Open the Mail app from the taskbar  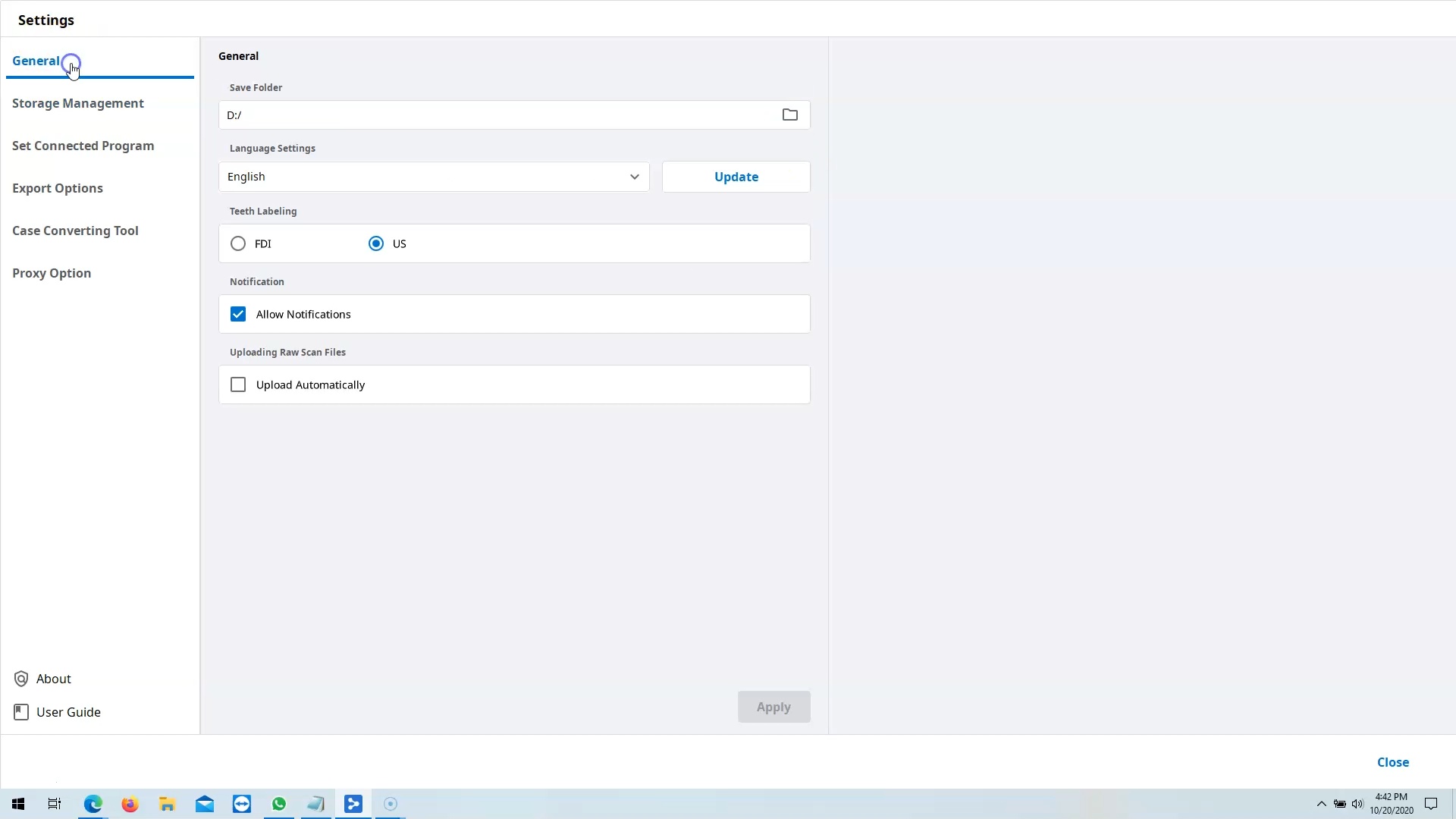(205, 804)
